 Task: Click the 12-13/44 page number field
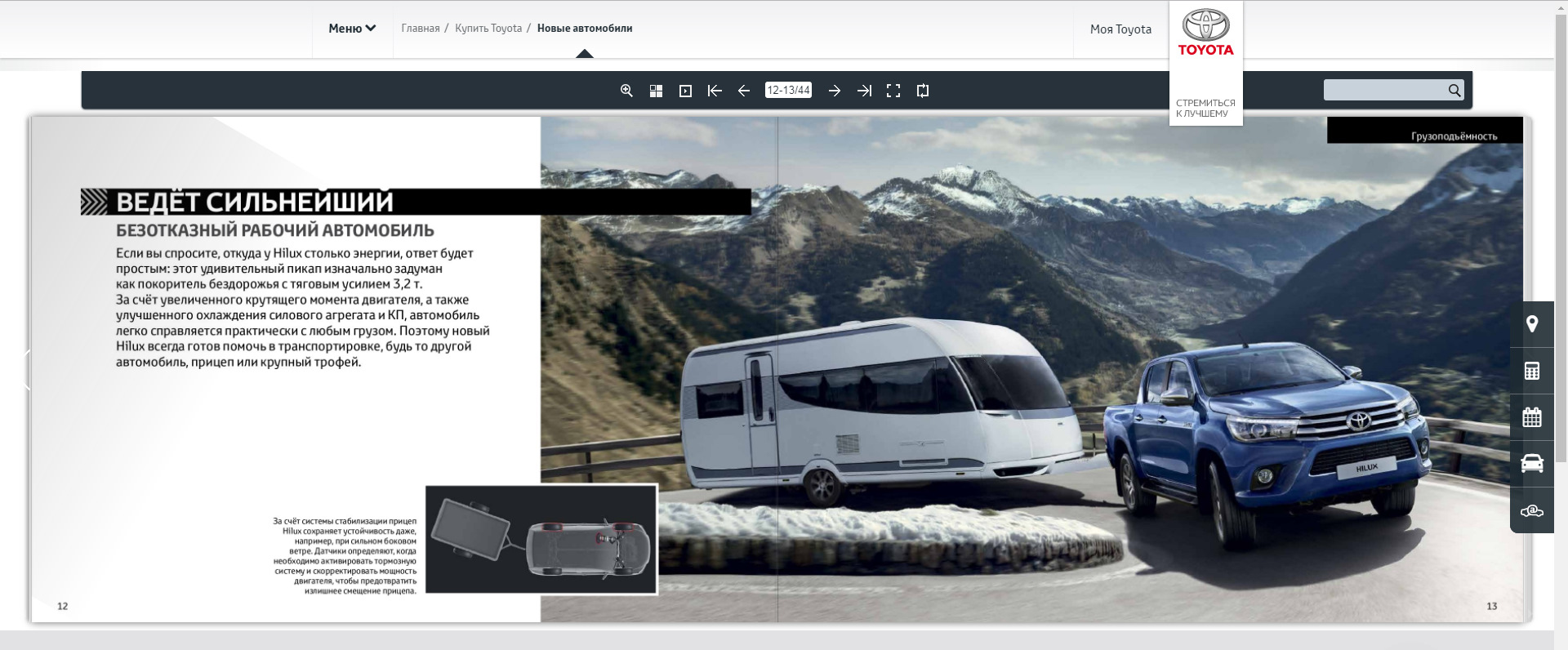[x=789, y=90]
